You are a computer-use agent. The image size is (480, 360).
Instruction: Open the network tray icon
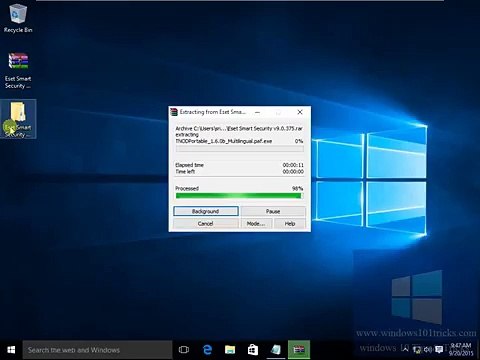coord(417,350)
